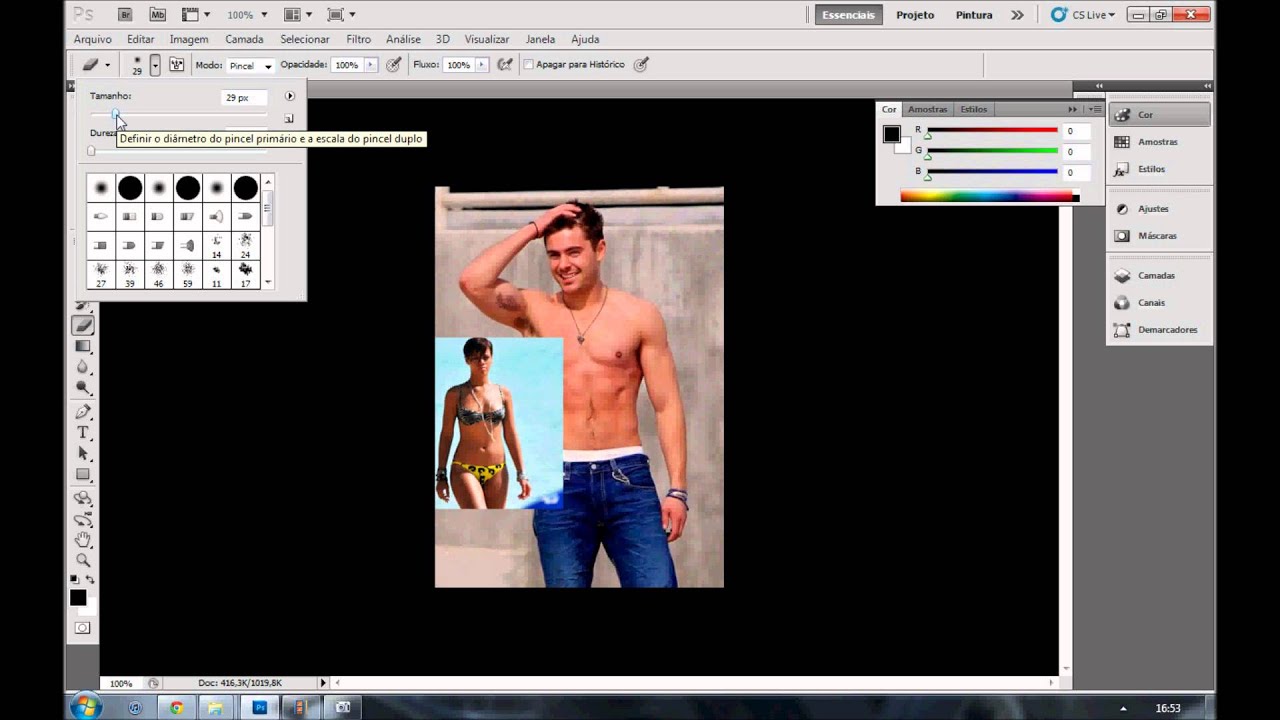Switch to the Estilos tab in color panel

973,109
